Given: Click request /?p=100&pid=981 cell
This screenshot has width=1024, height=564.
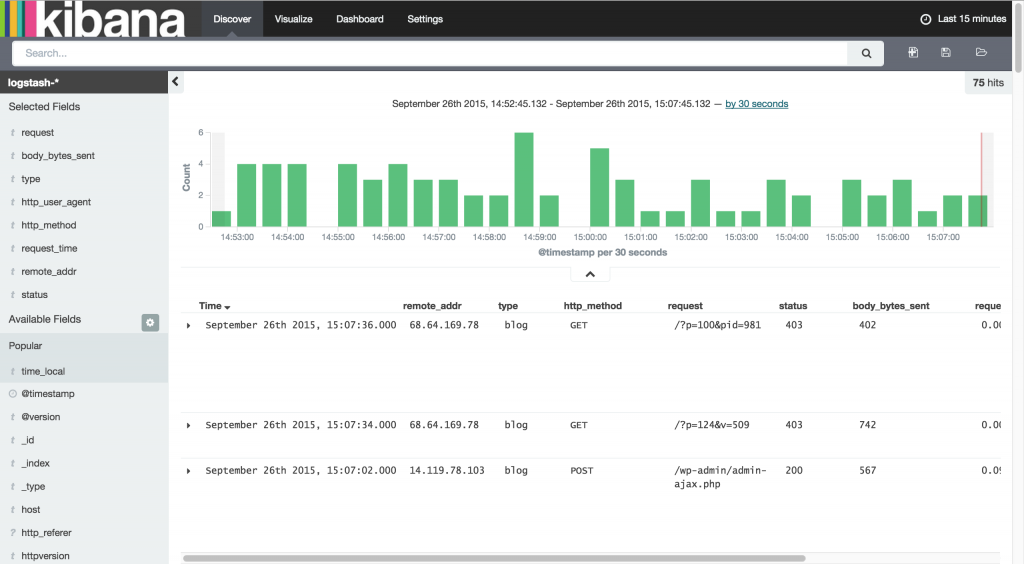Looking at the screenshot, I should [x=717, y=325].
